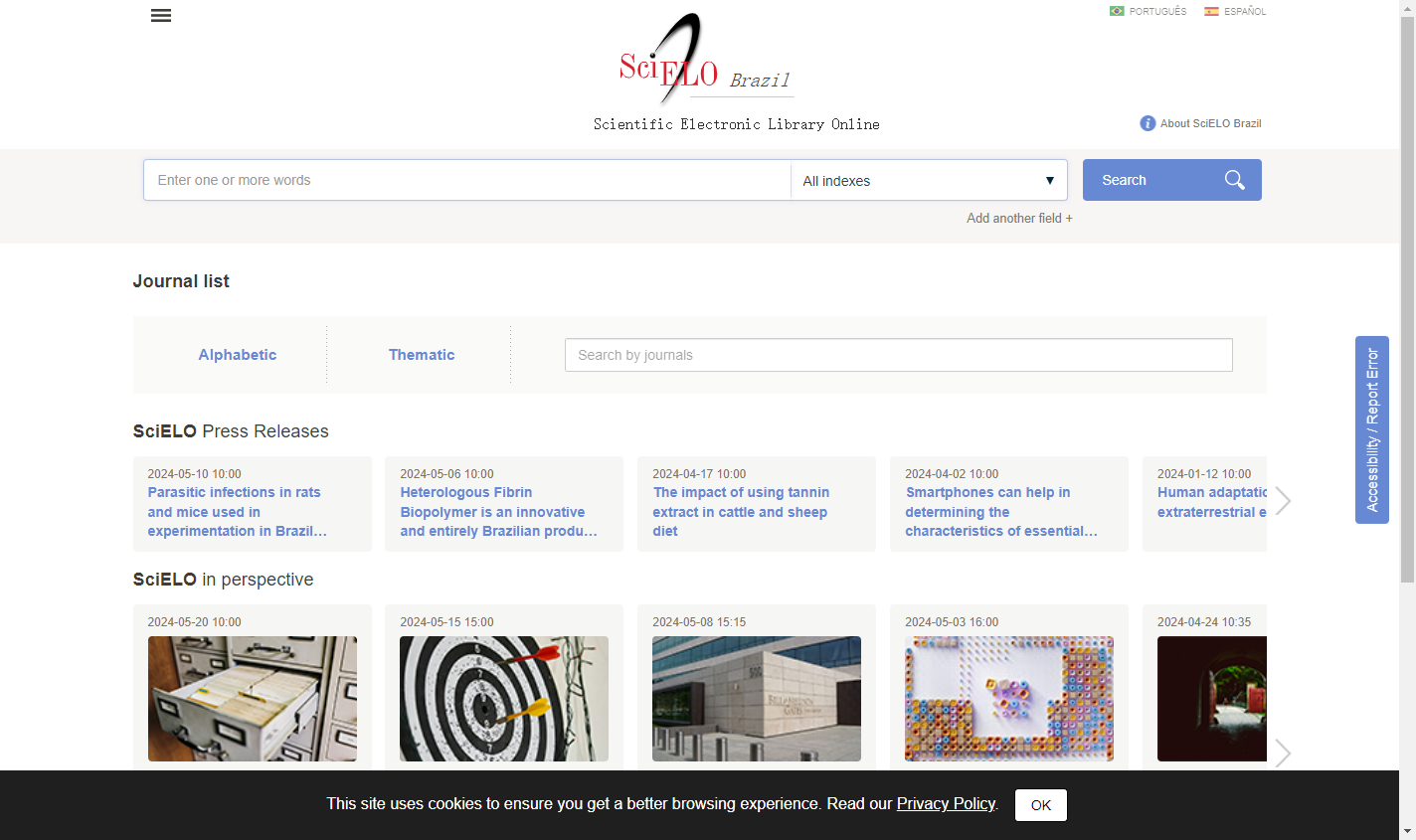
Task: Click the 2024-05-20 10:00 date text
Action: tap(194, 622)
